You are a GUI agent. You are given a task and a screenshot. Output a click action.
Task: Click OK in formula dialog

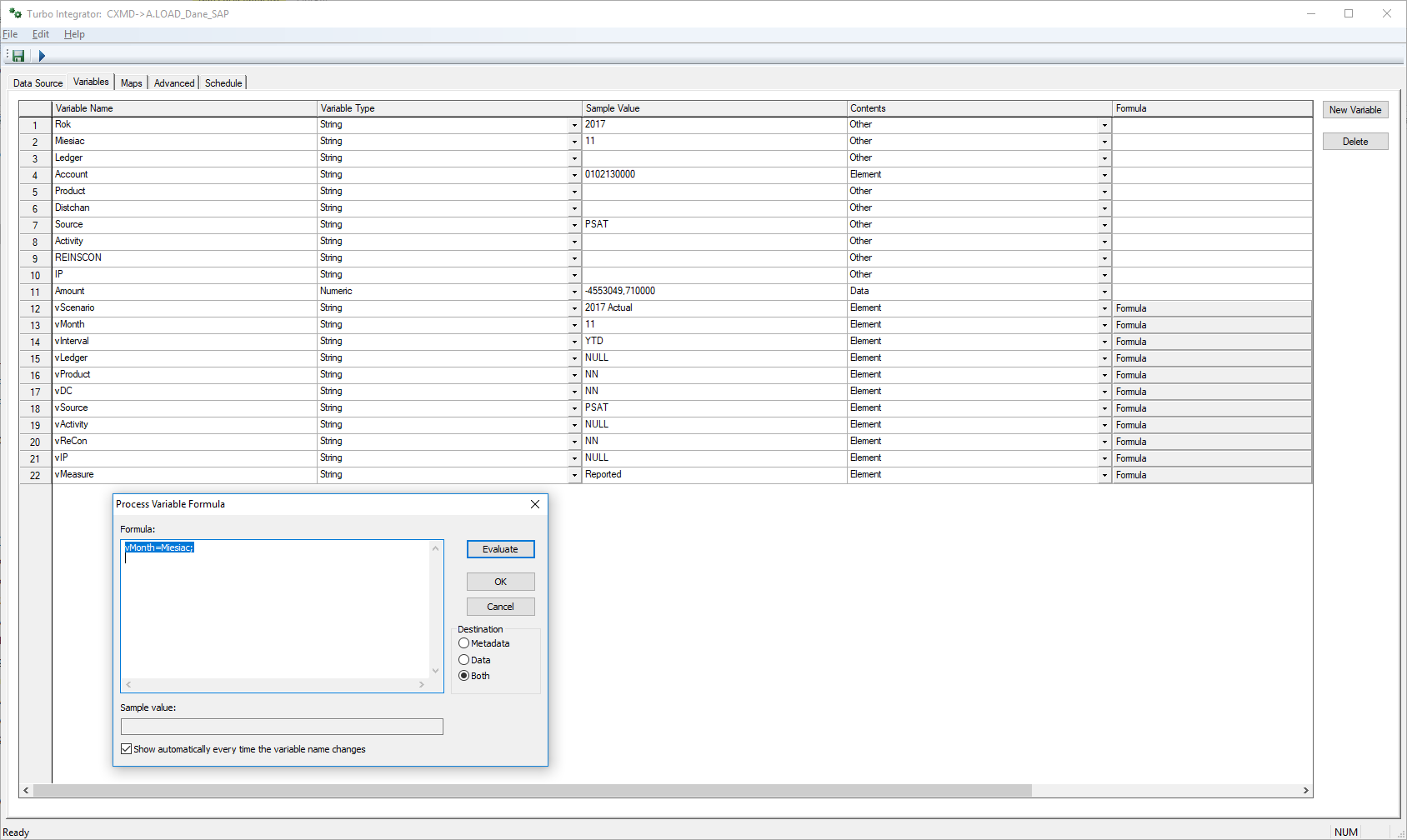coord(500,582)
